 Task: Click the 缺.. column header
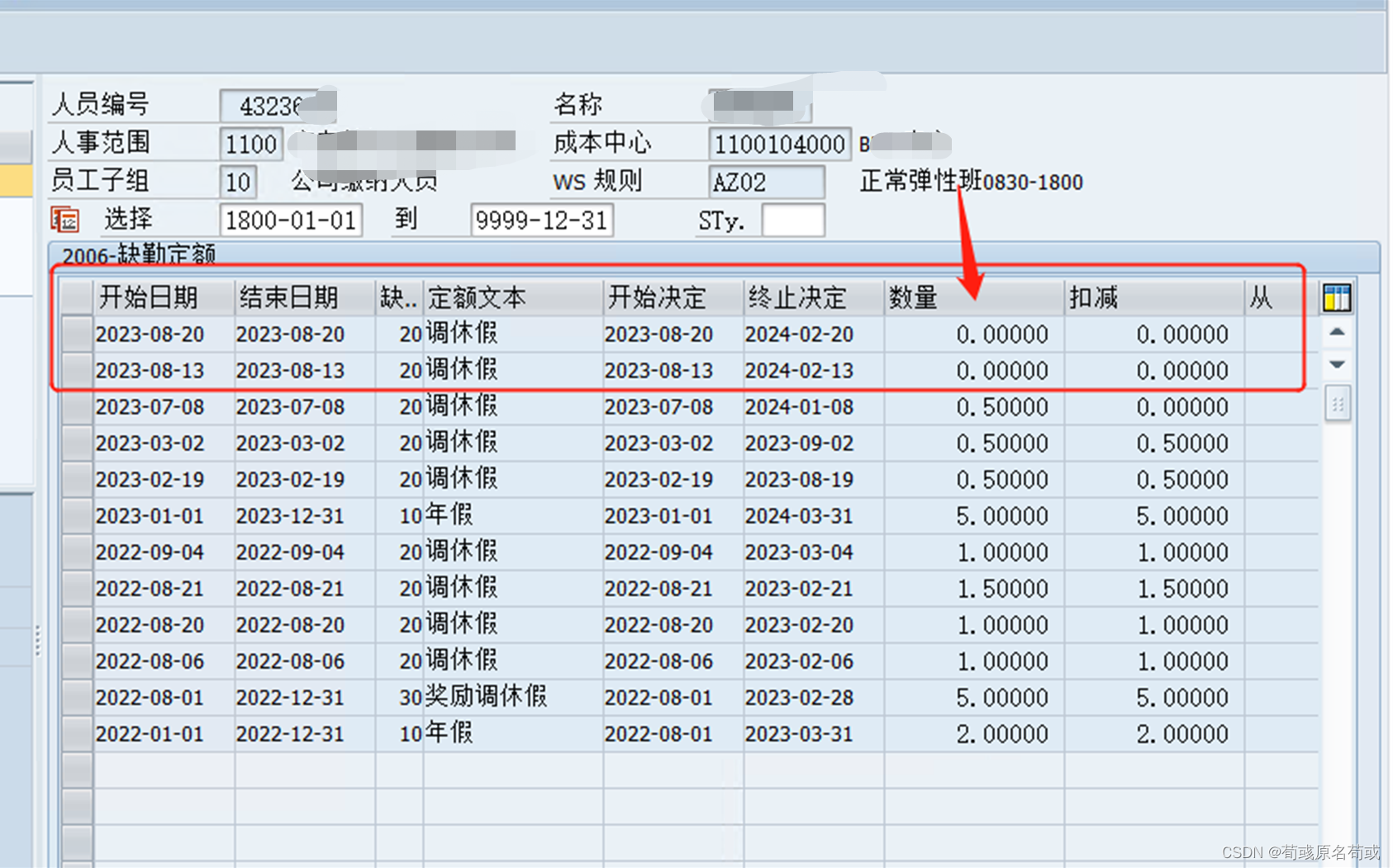click(399, 297)
